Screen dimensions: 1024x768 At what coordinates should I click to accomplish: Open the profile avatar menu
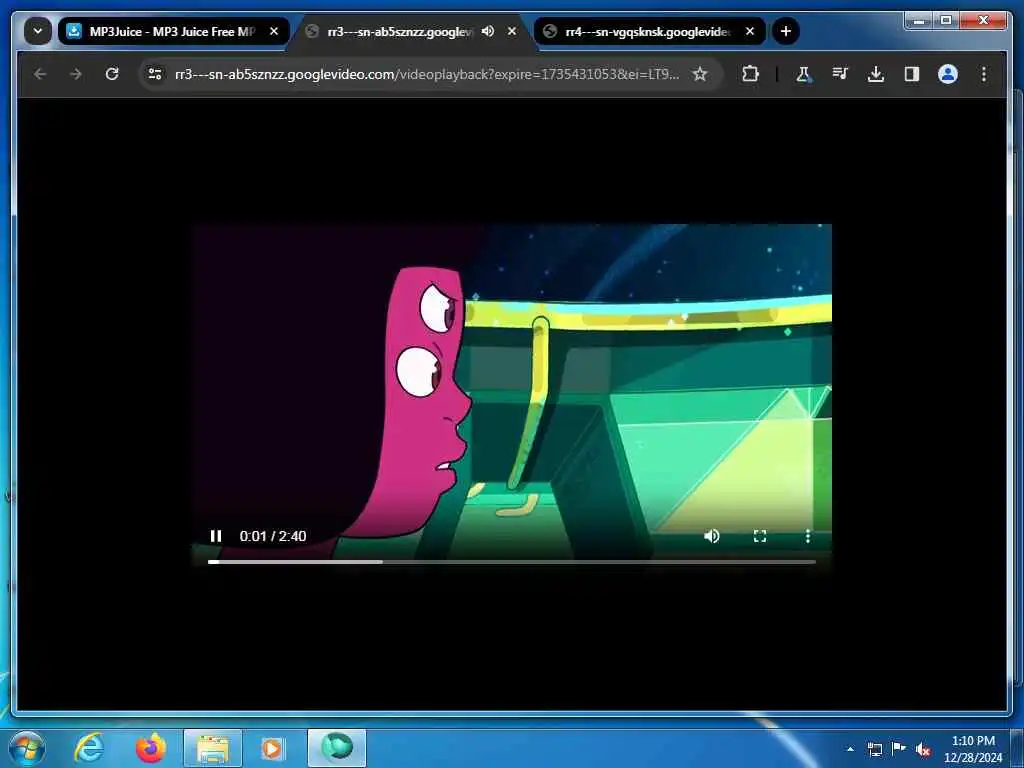pyautogui.click(x=948, y=74)
